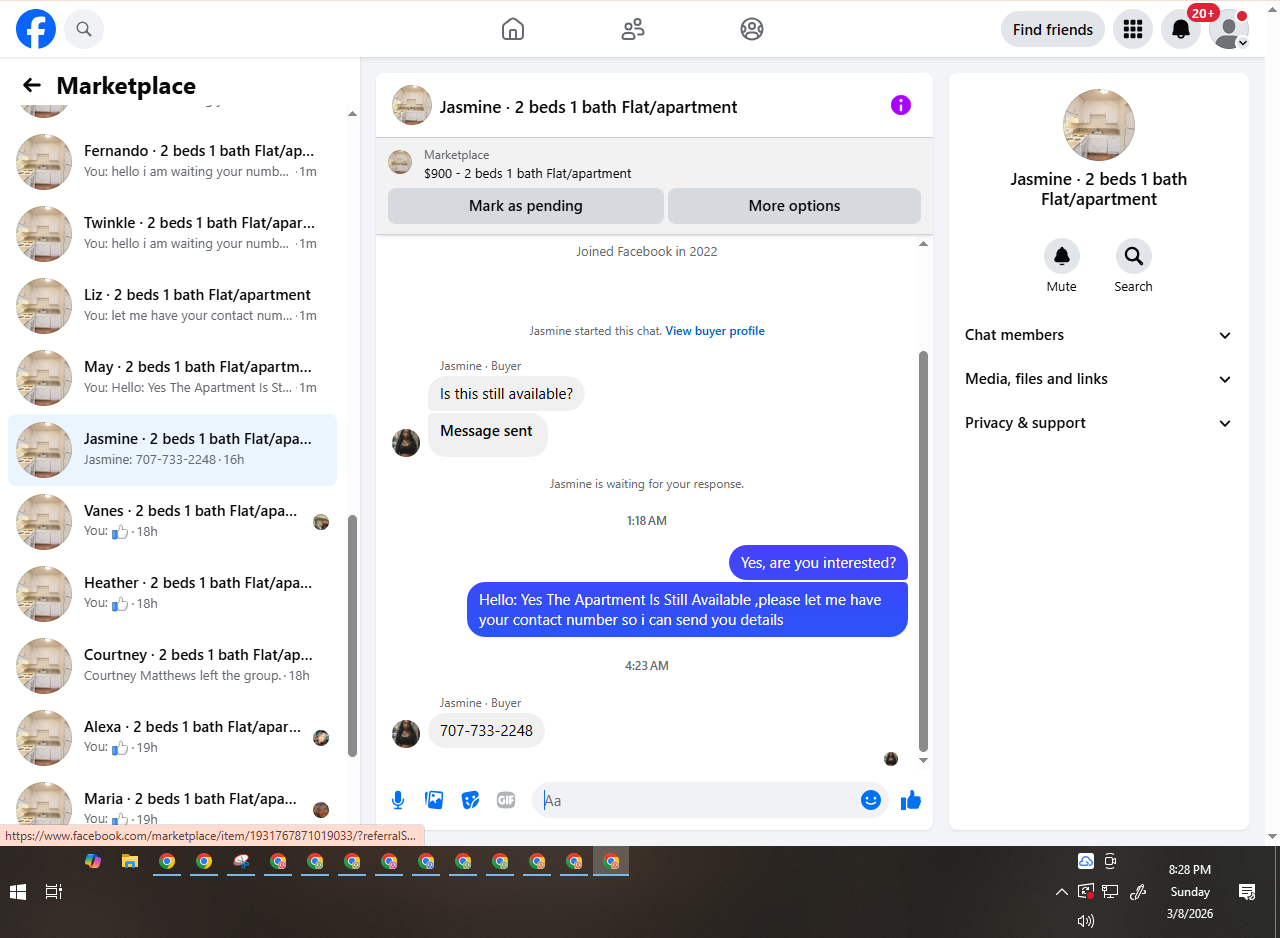Open May conversation

[172, 378]
